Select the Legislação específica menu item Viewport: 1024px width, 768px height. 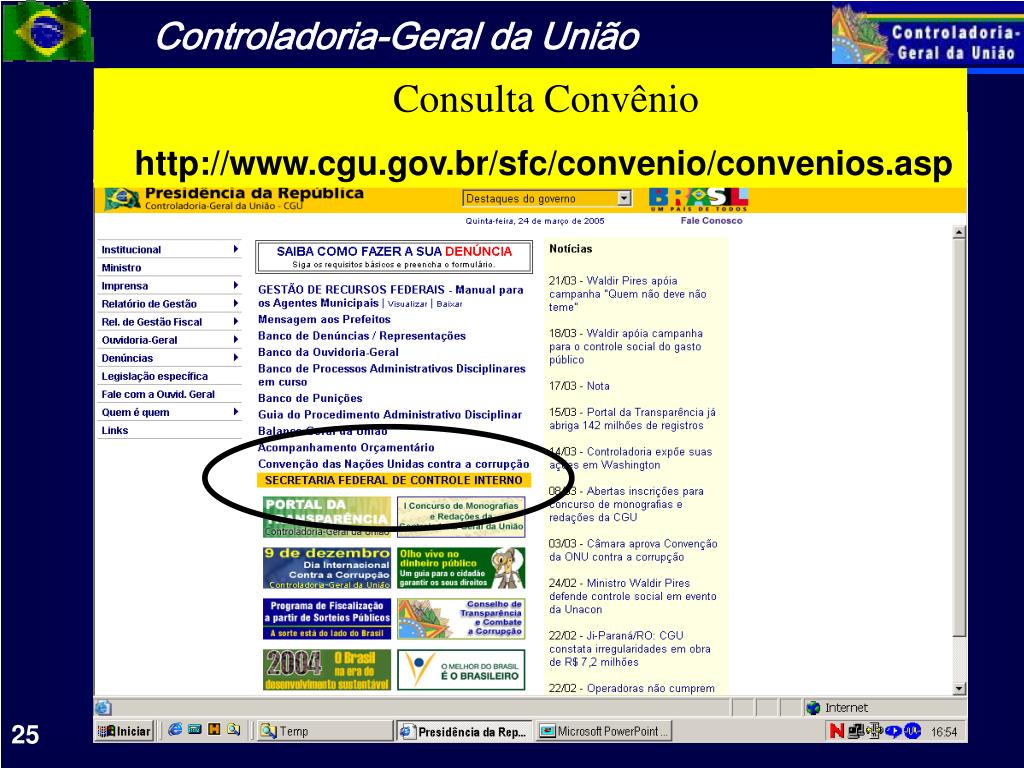pyautogui.click(x=155, y=376)
